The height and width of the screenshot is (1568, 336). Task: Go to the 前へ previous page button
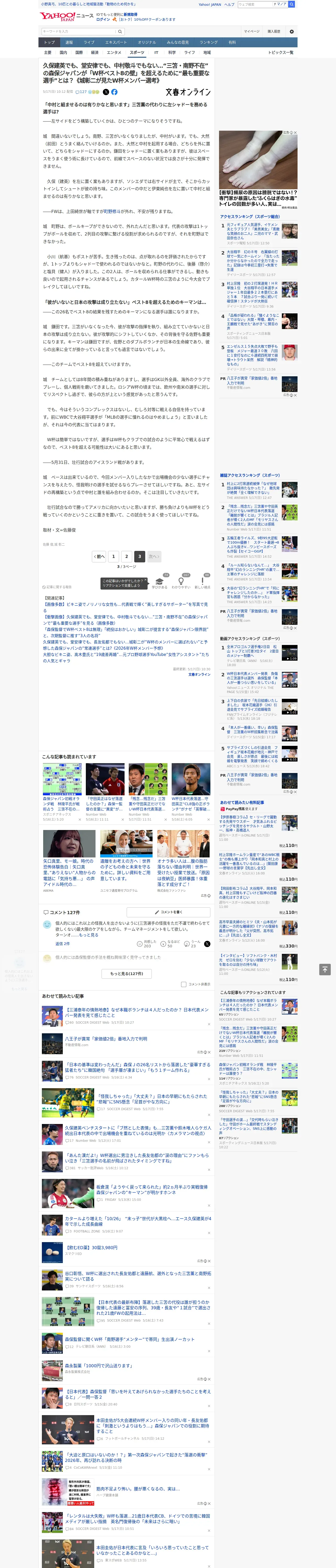(x=99, y=556)
